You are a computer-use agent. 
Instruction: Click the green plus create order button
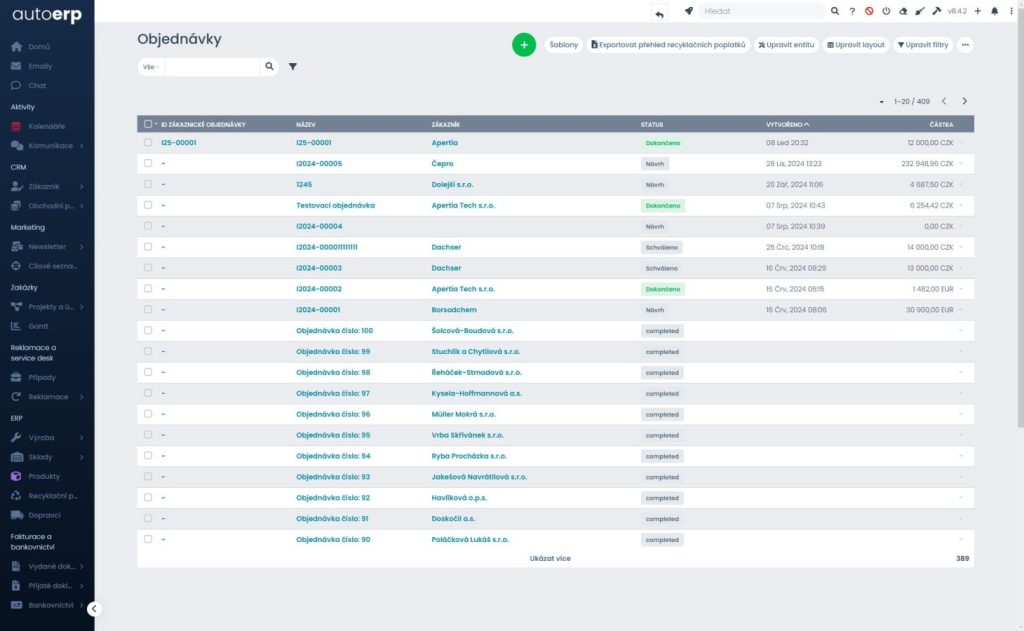[524, 45]
